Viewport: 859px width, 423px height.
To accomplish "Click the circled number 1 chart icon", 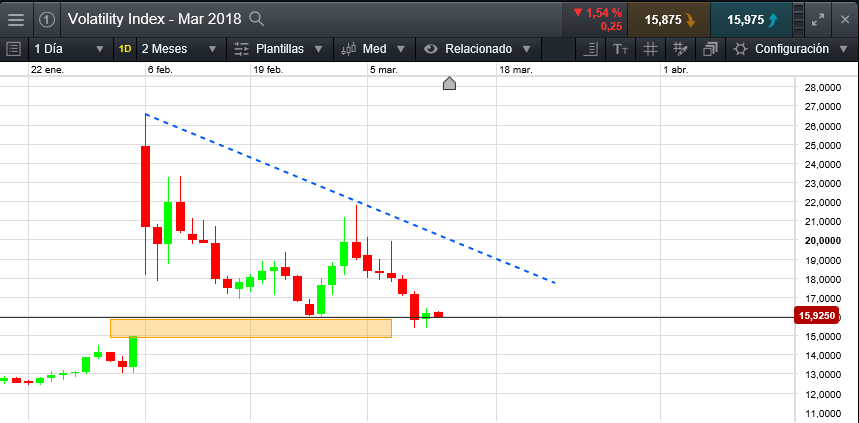I will 47,20.
